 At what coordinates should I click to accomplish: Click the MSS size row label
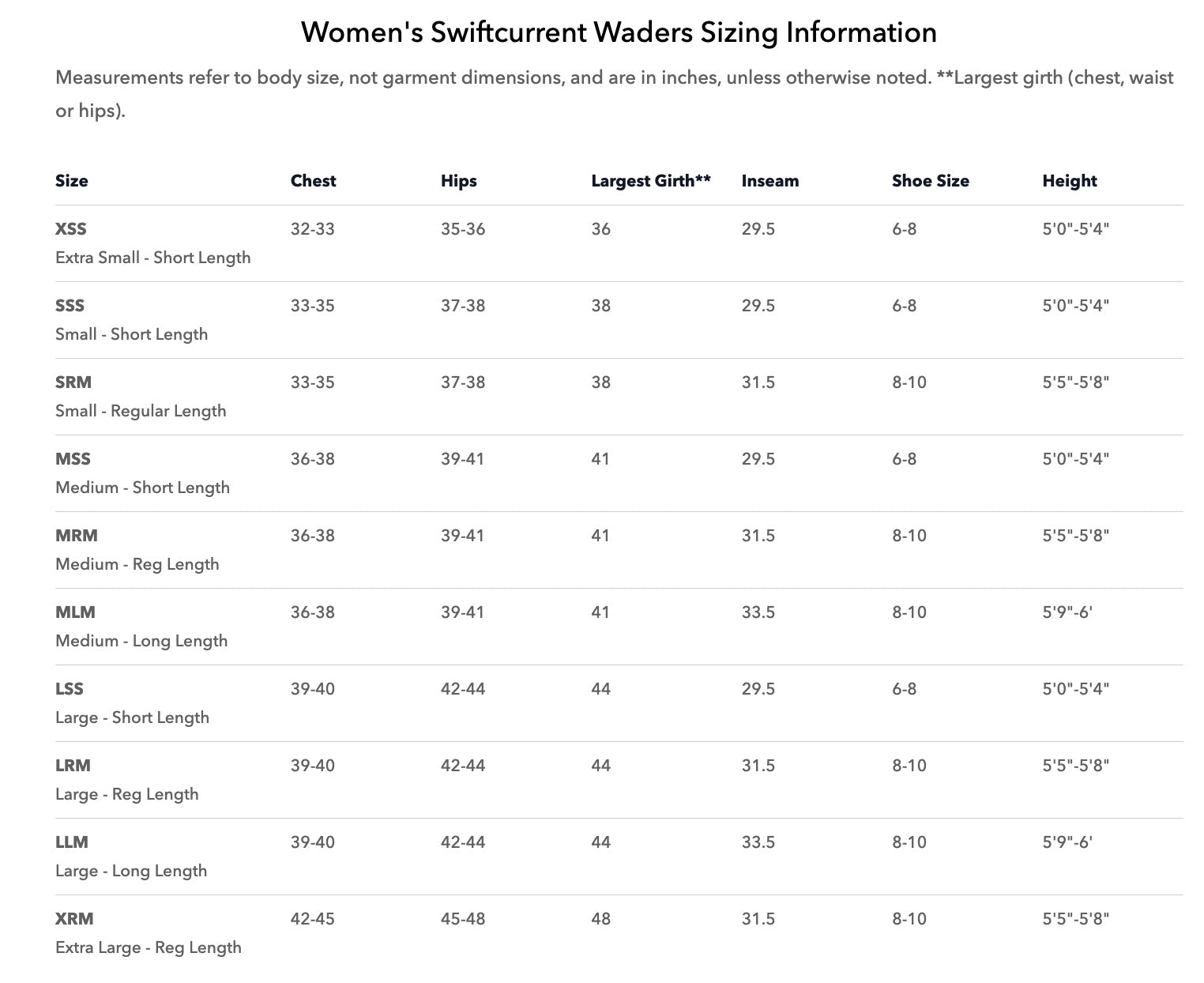[73, 459]
